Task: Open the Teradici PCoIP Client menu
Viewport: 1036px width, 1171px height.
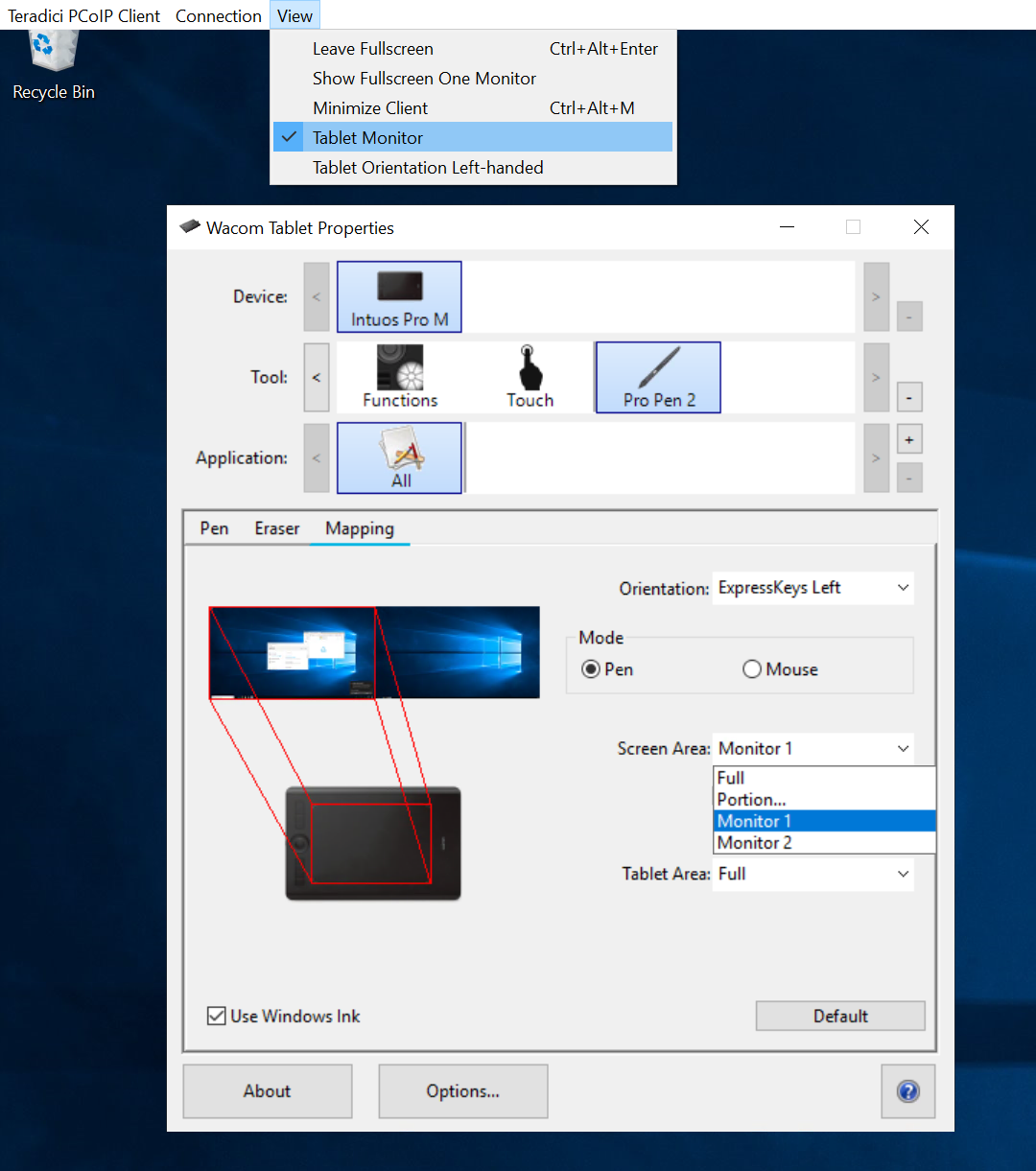Action: pyautogui.click(x=84, y=15)
